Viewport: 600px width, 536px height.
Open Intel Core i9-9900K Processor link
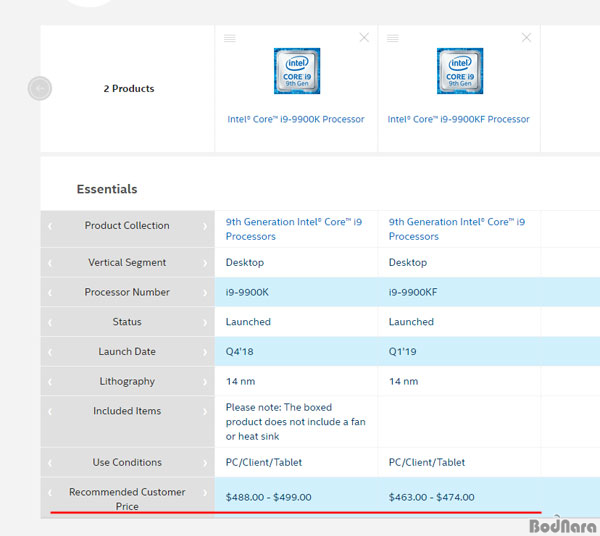[296, 119]
